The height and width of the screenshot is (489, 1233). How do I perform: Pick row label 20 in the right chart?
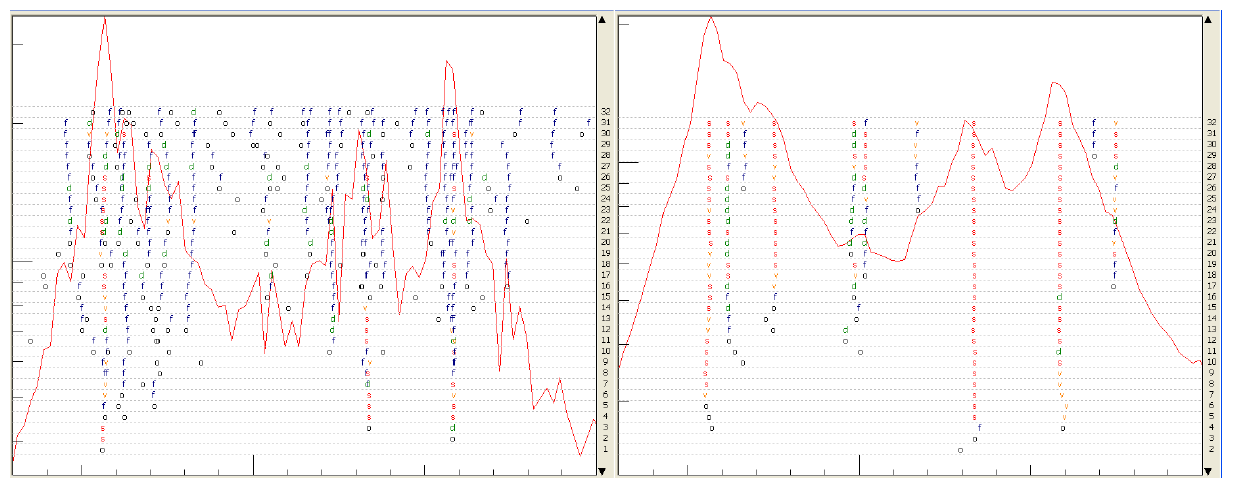[x=1212, y=253]
